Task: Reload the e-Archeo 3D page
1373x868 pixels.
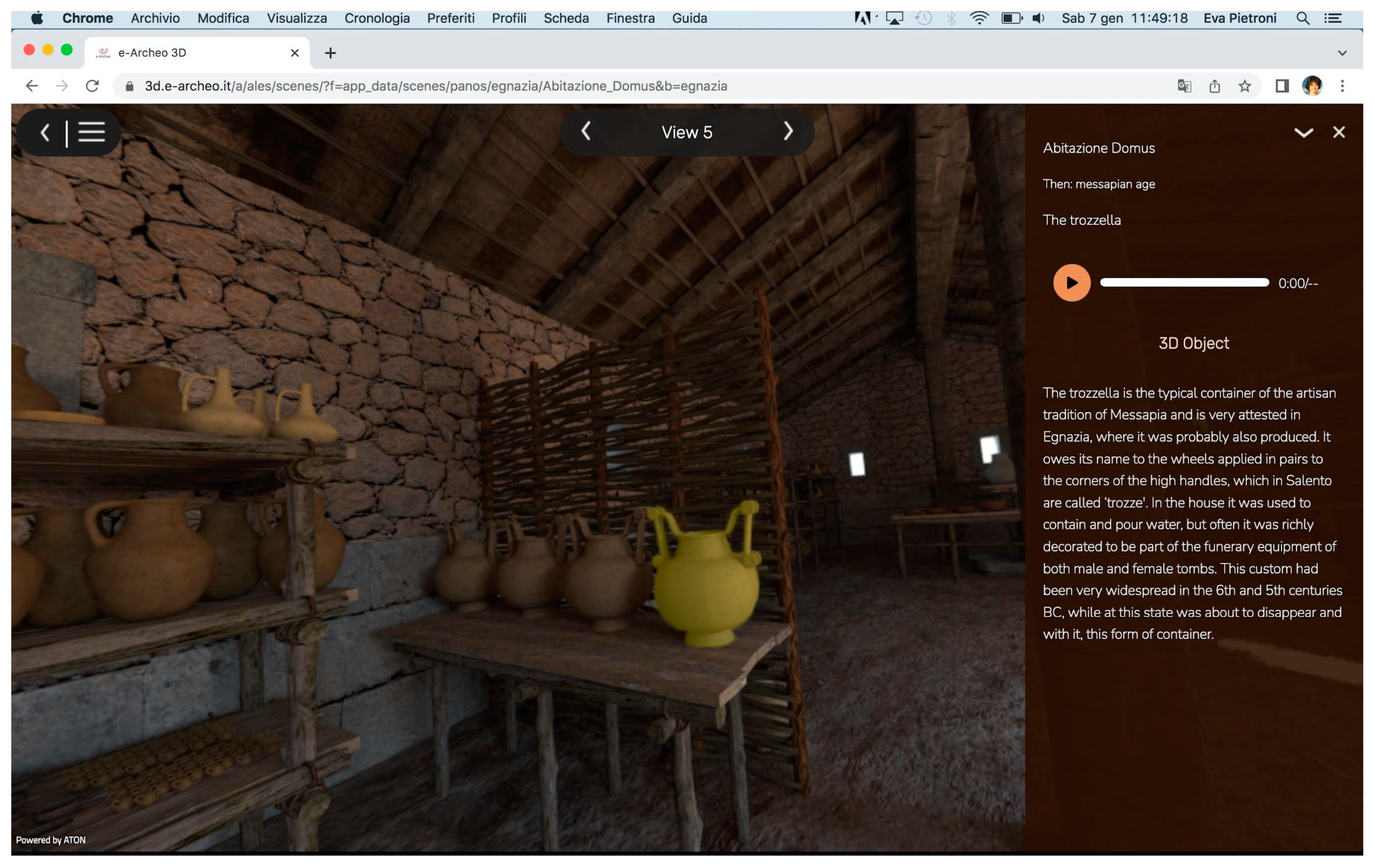Action: pyautogui.click(x=92, y=86)
